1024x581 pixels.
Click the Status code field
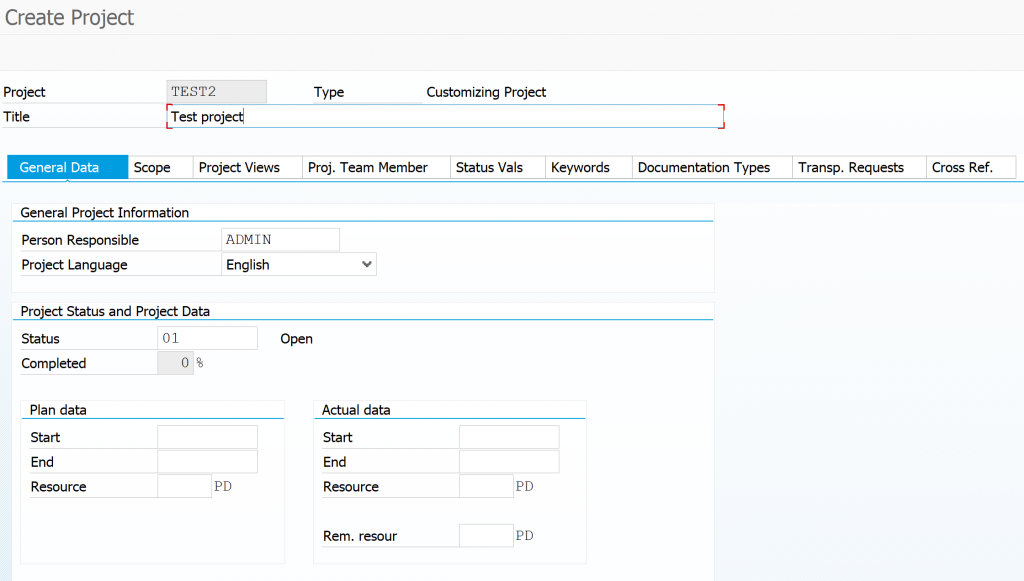207,338
